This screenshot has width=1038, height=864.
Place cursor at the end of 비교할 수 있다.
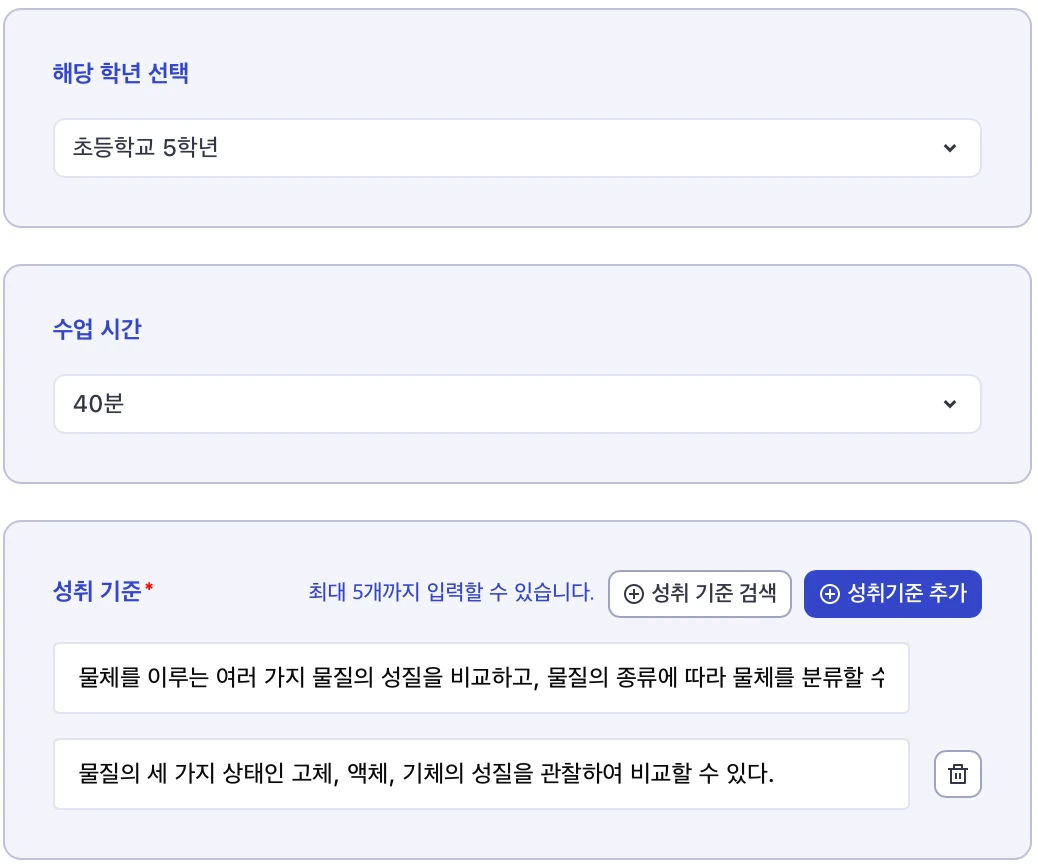point(774,773)
